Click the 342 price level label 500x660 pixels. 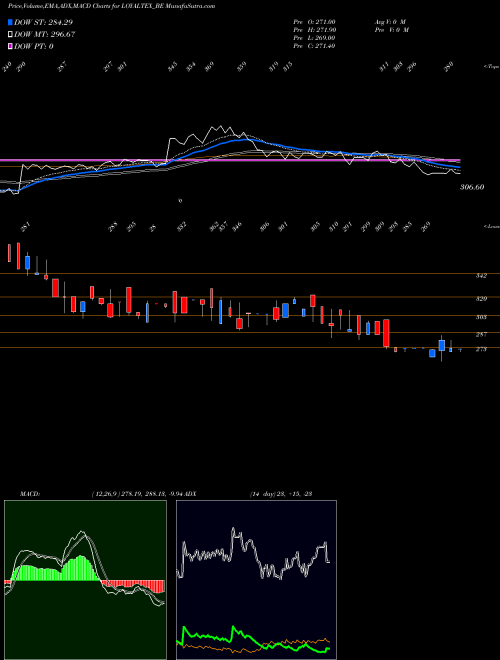pyautogui.click(x=481, y=276)
